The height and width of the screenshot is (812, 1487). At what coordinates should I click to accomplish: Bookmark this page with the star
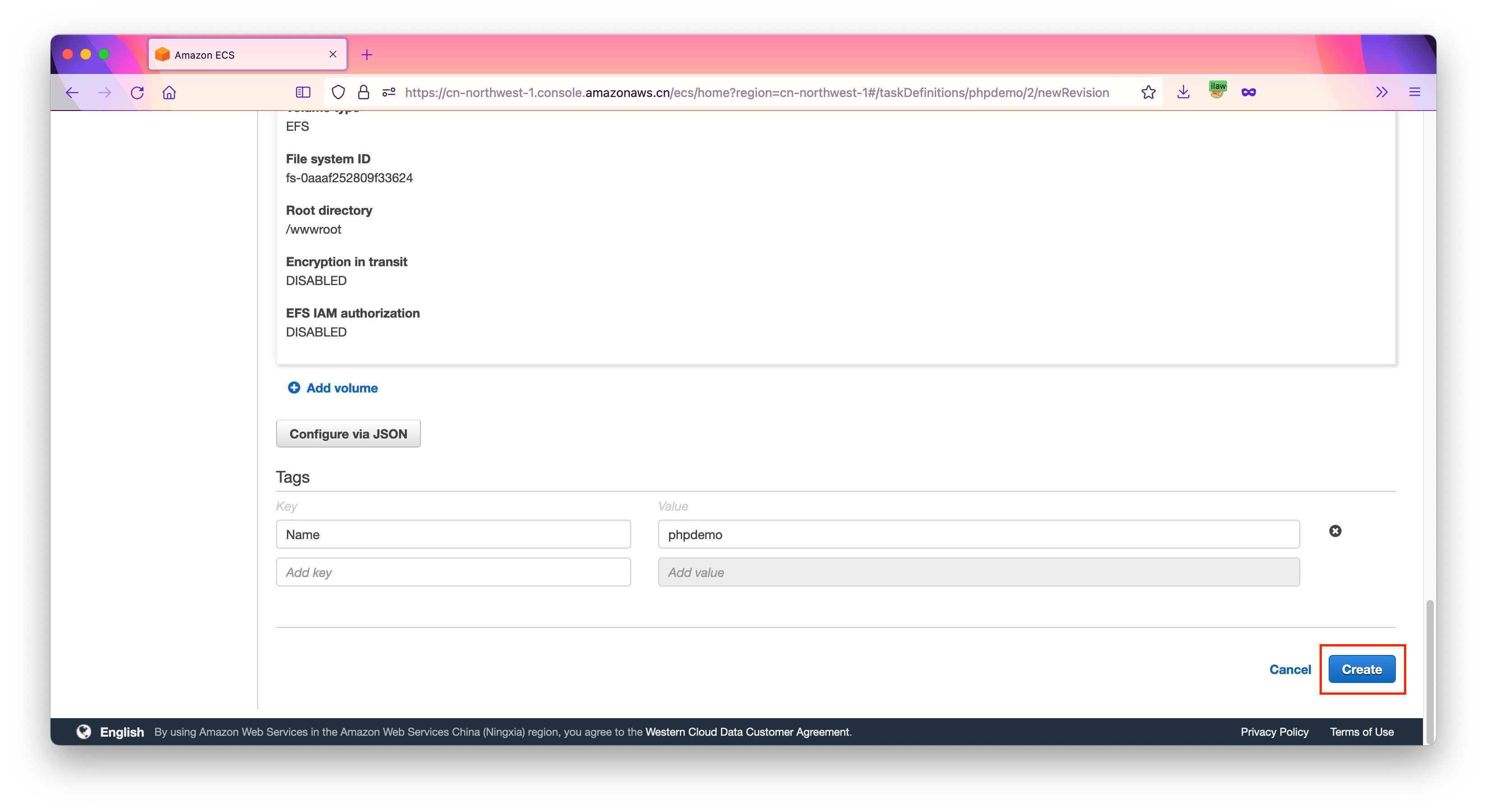1148,92
